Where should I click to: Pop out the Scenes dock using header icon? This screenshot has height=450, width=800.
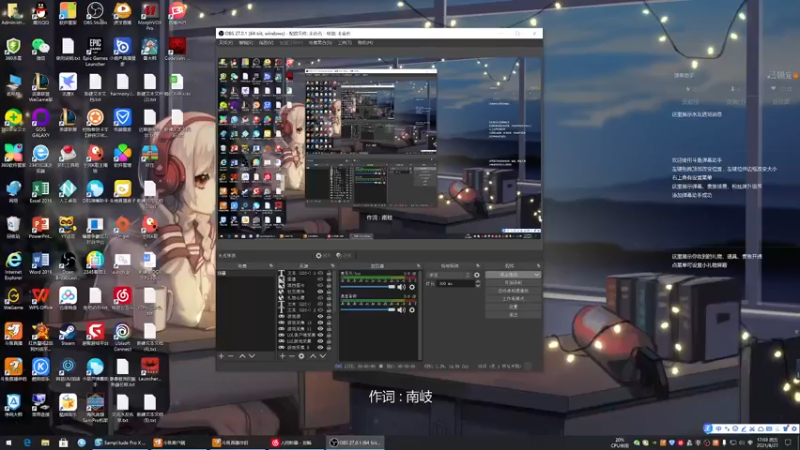[x=271, y=266]
